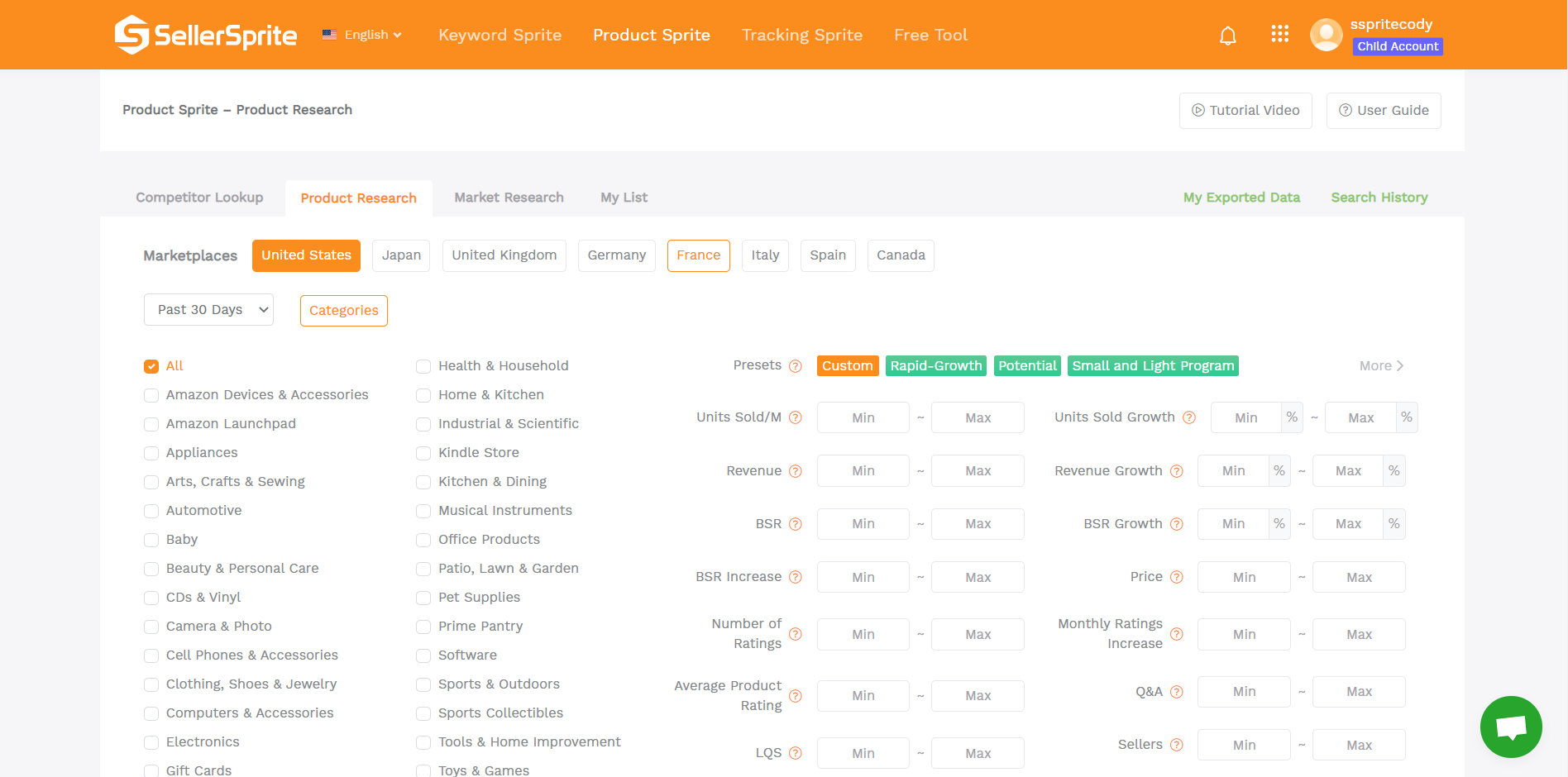Image resolution: width=1568 pixels, height=777 pixels.
Task: Select the Japan marketplace
Action: 401,255
